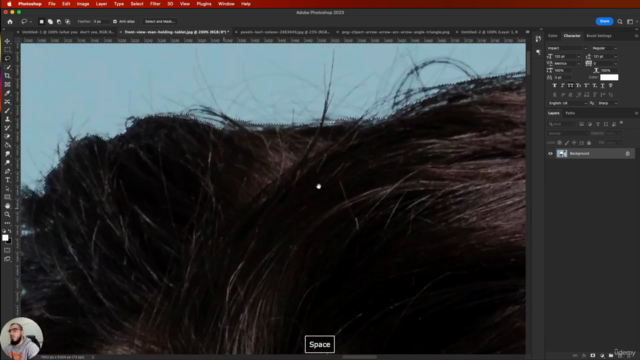Select the Eyedropper tool

tap(7, 93)
